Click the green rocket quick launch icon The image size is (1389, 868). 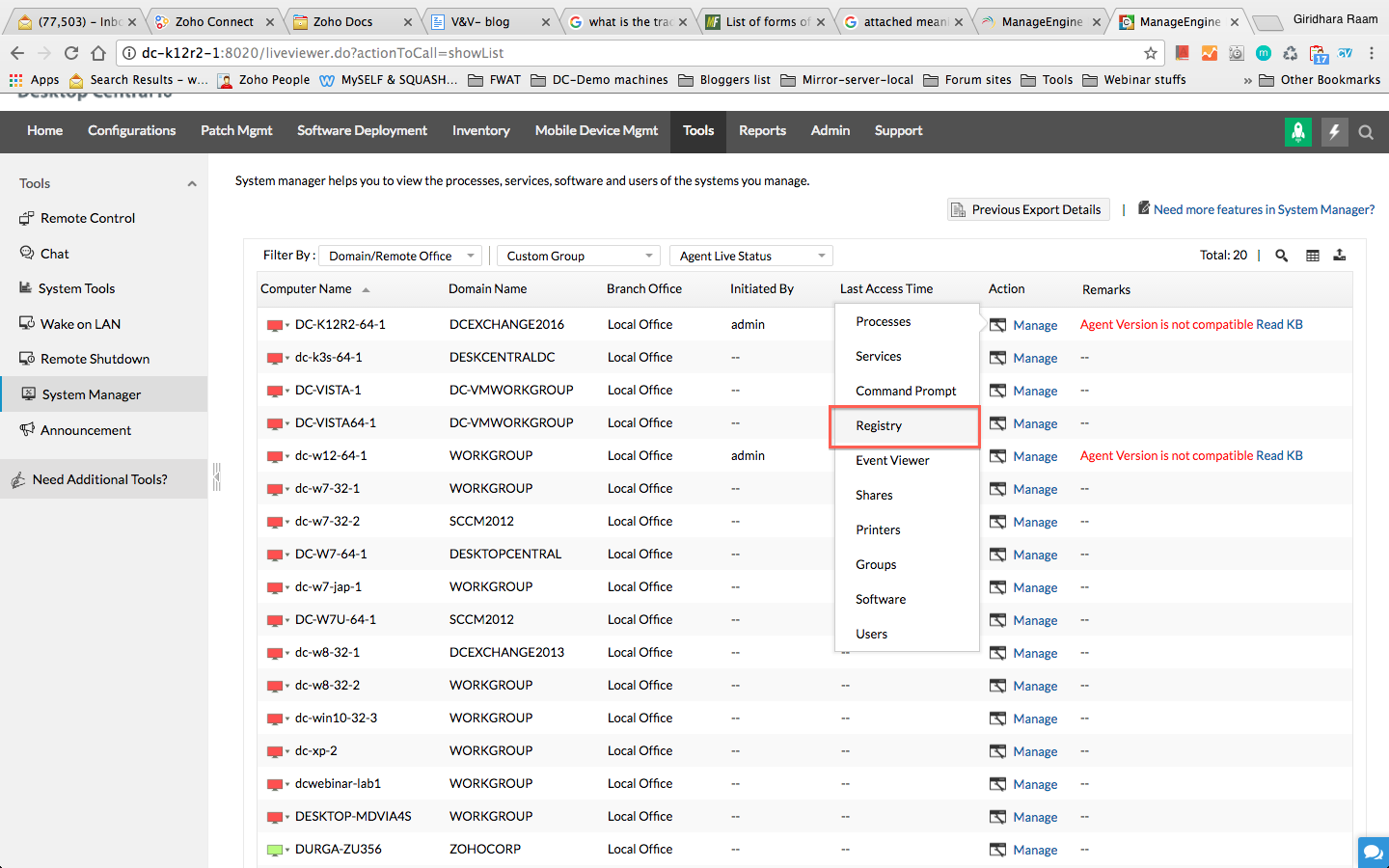(1298, 132)
